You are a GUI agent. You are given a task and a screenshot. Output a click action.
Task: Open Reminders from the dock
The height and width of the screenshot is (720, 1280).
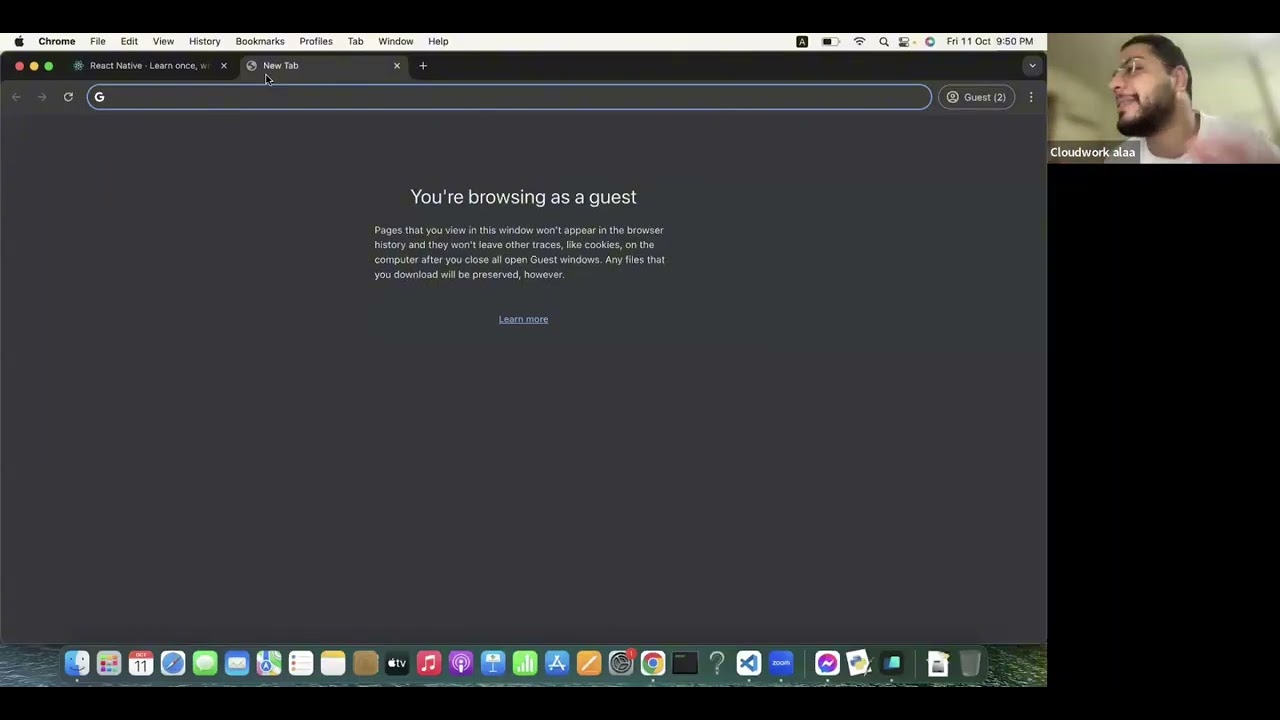tap(301, 663)
